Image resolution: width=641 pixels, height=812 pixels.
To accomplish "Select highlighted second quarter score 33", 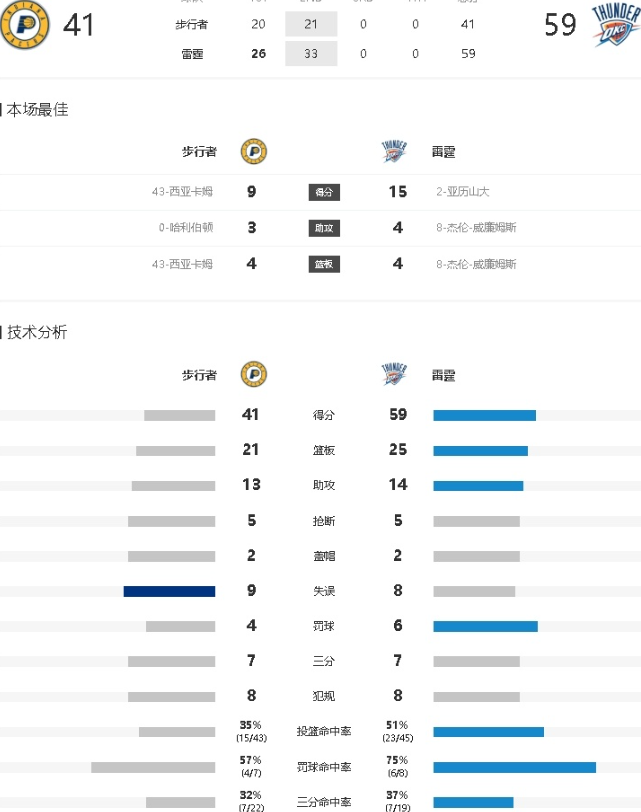I will point(311,53).
